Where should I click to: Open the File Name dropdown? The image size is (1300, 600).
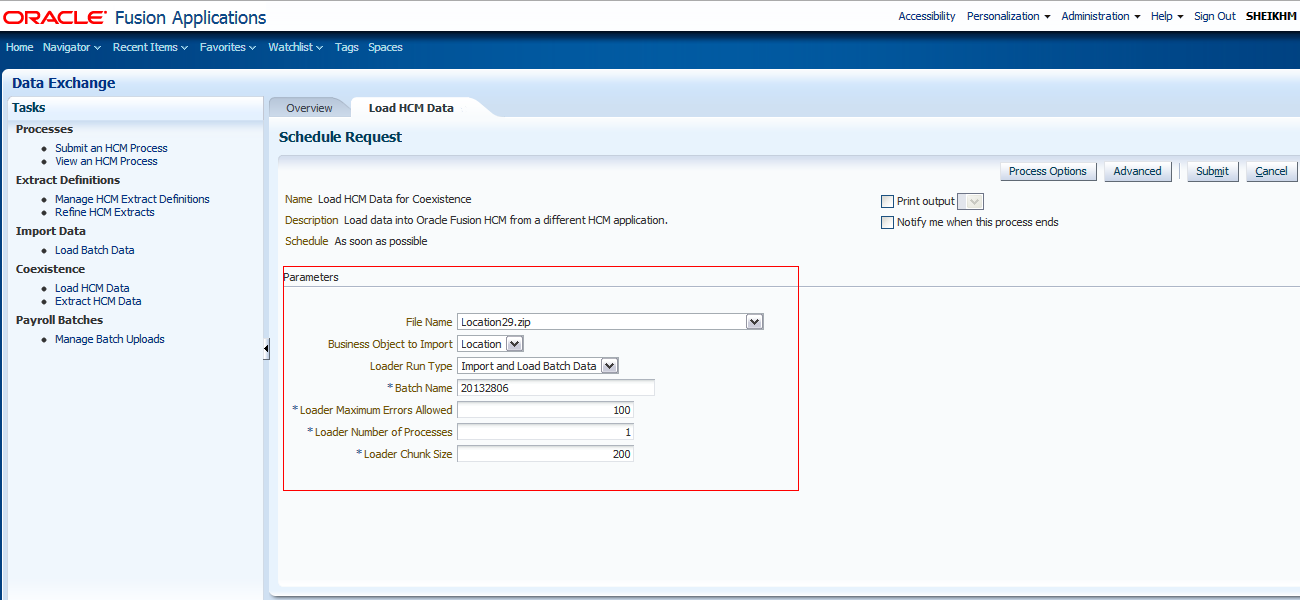(x=756, y=321)
